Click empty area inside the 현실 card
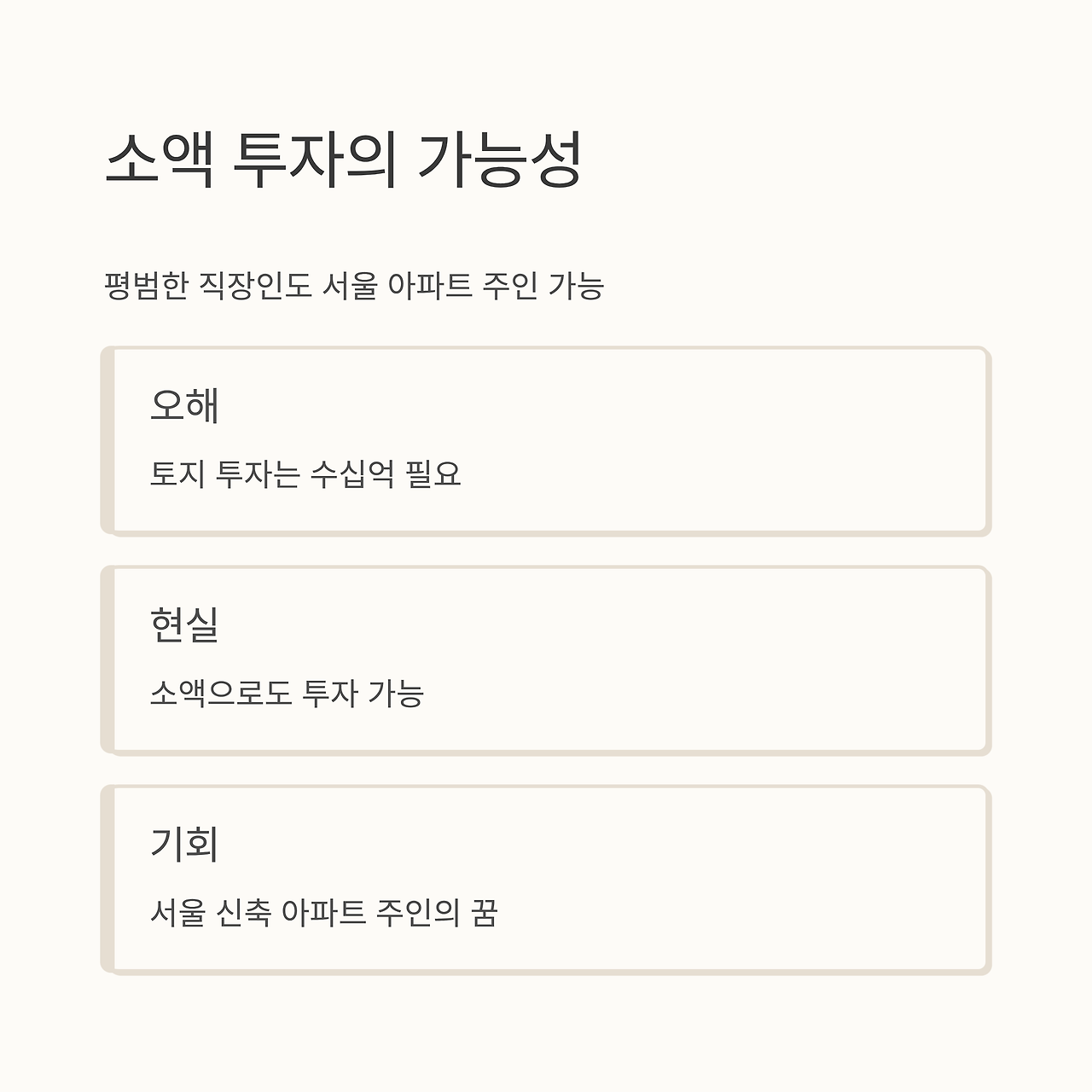The width and height of the screenshot is (1092, 1092). point(725,659)
